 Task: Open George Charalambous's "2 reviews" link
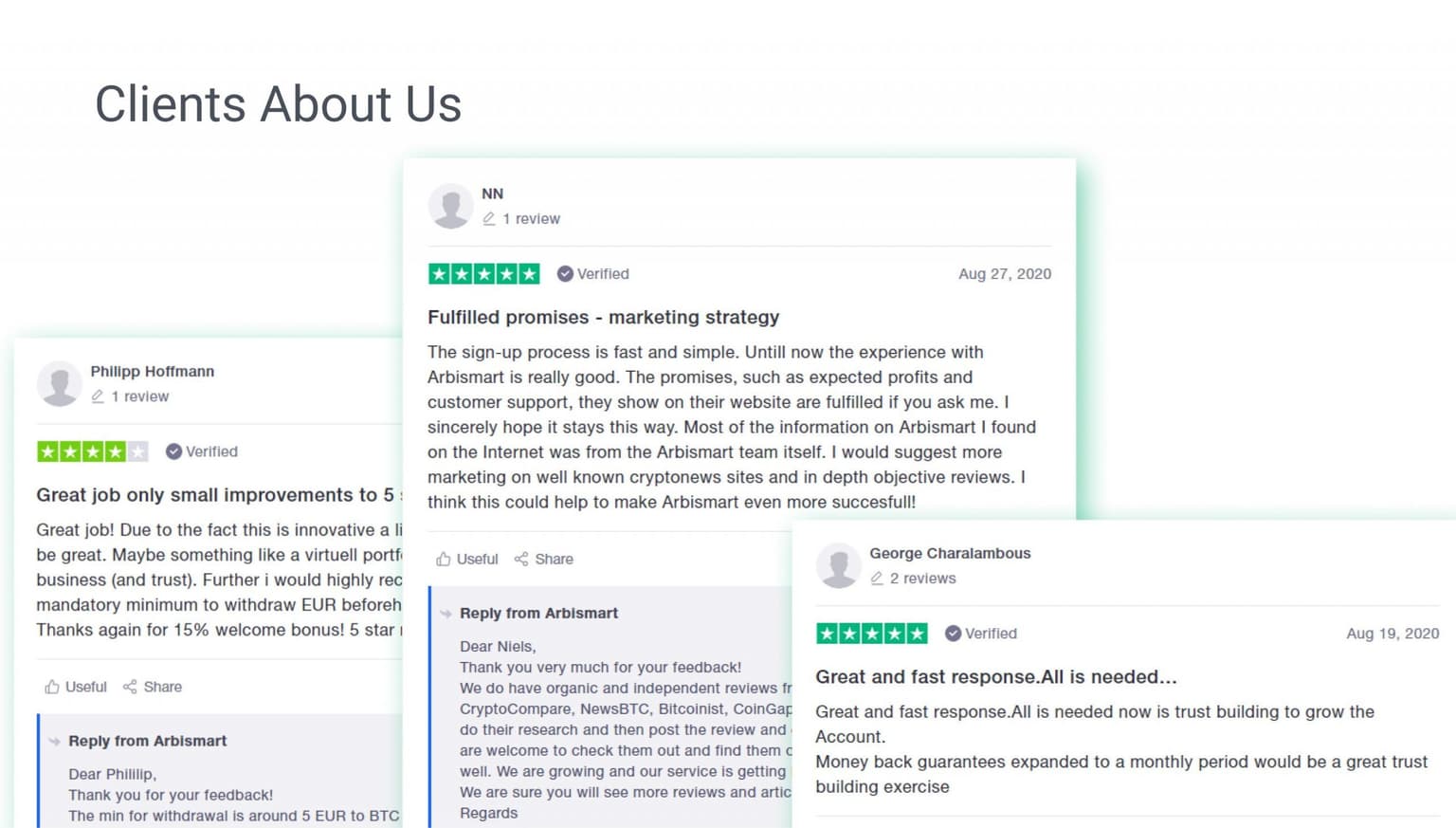tap(922, 579)
